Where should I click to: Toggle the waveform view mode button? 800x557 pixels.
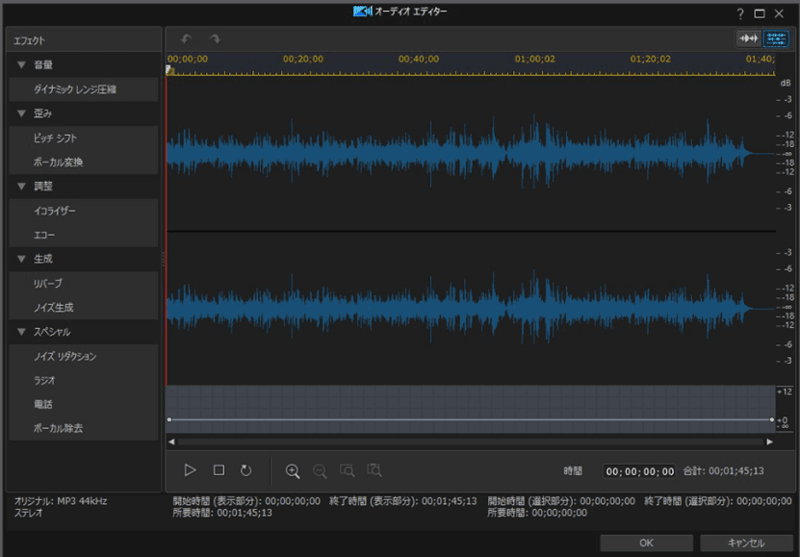click(748, 39)
